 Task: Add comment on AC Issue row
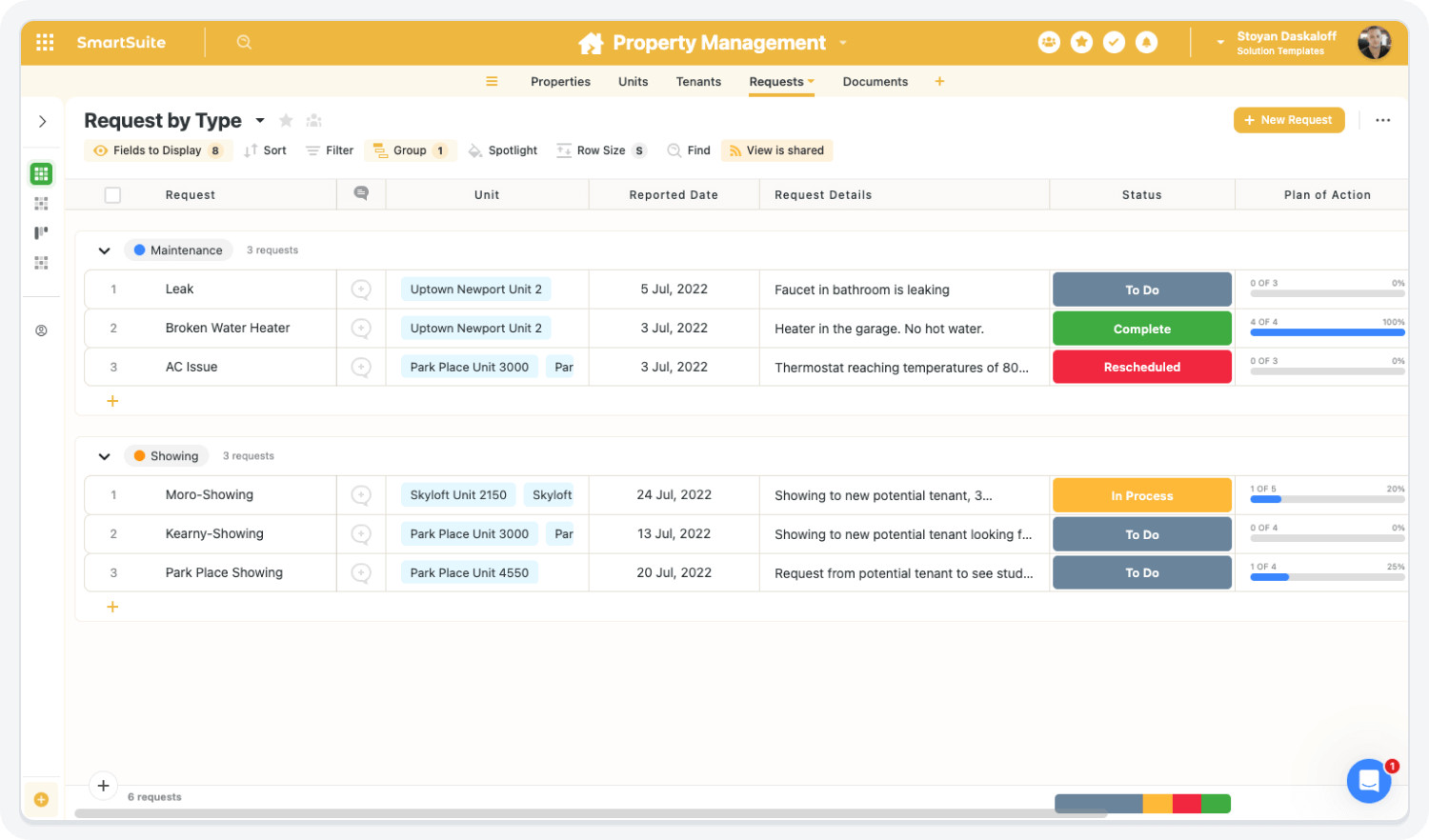click(x=361, y=367)
